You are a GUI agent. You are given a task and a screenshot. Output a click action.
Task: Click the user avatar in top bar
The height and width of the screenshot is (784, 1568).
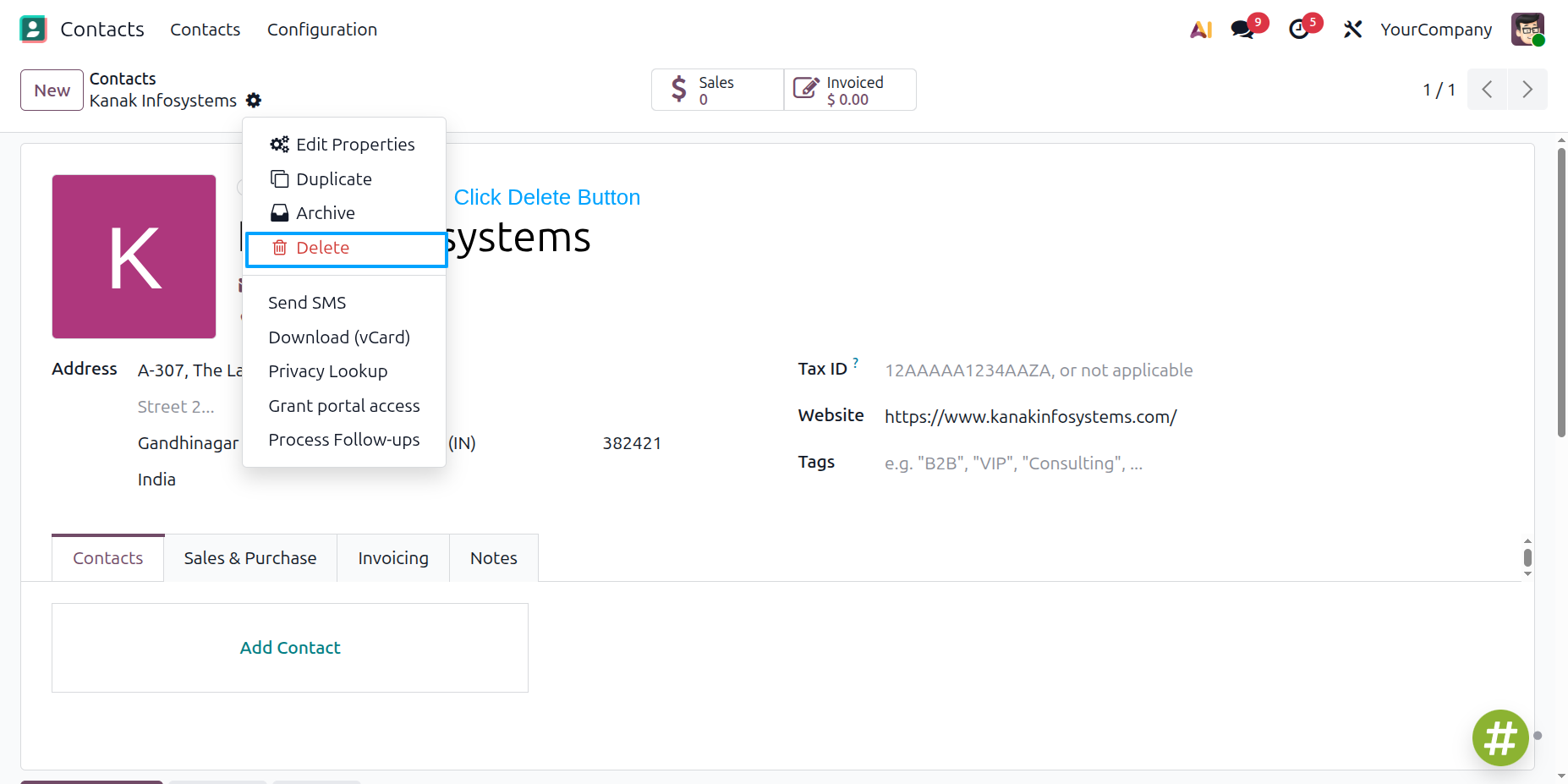1527,30
